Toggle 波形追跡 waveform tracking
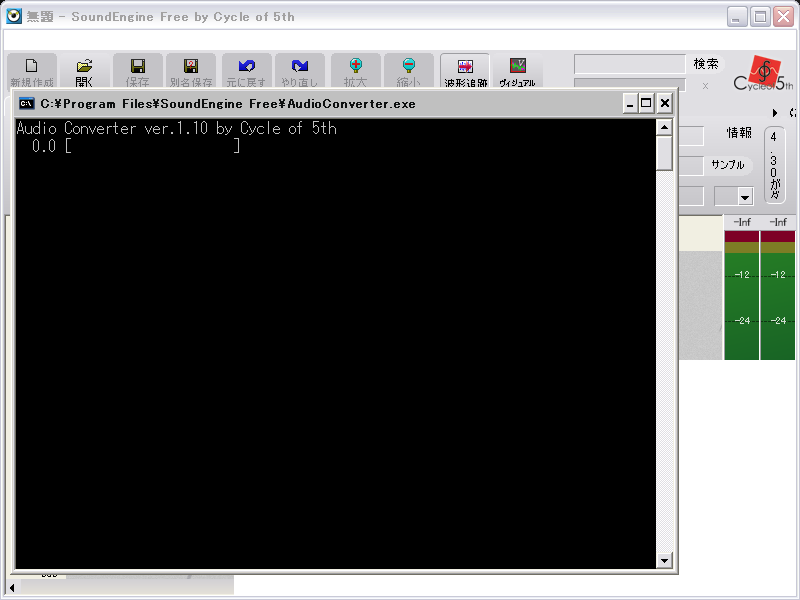 (x=465, y=71)
